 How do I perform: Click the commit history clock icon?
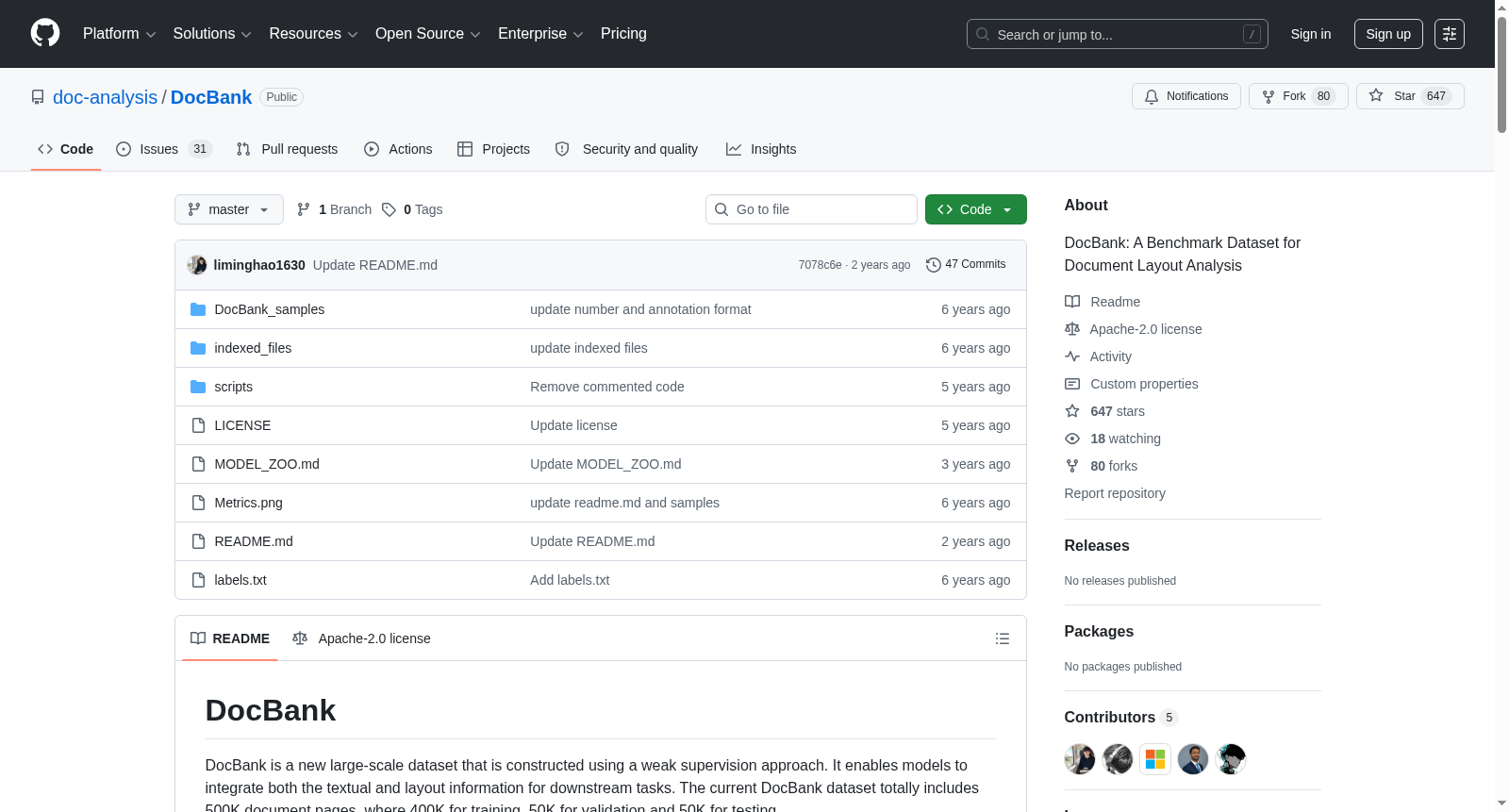tap(934, 265)
